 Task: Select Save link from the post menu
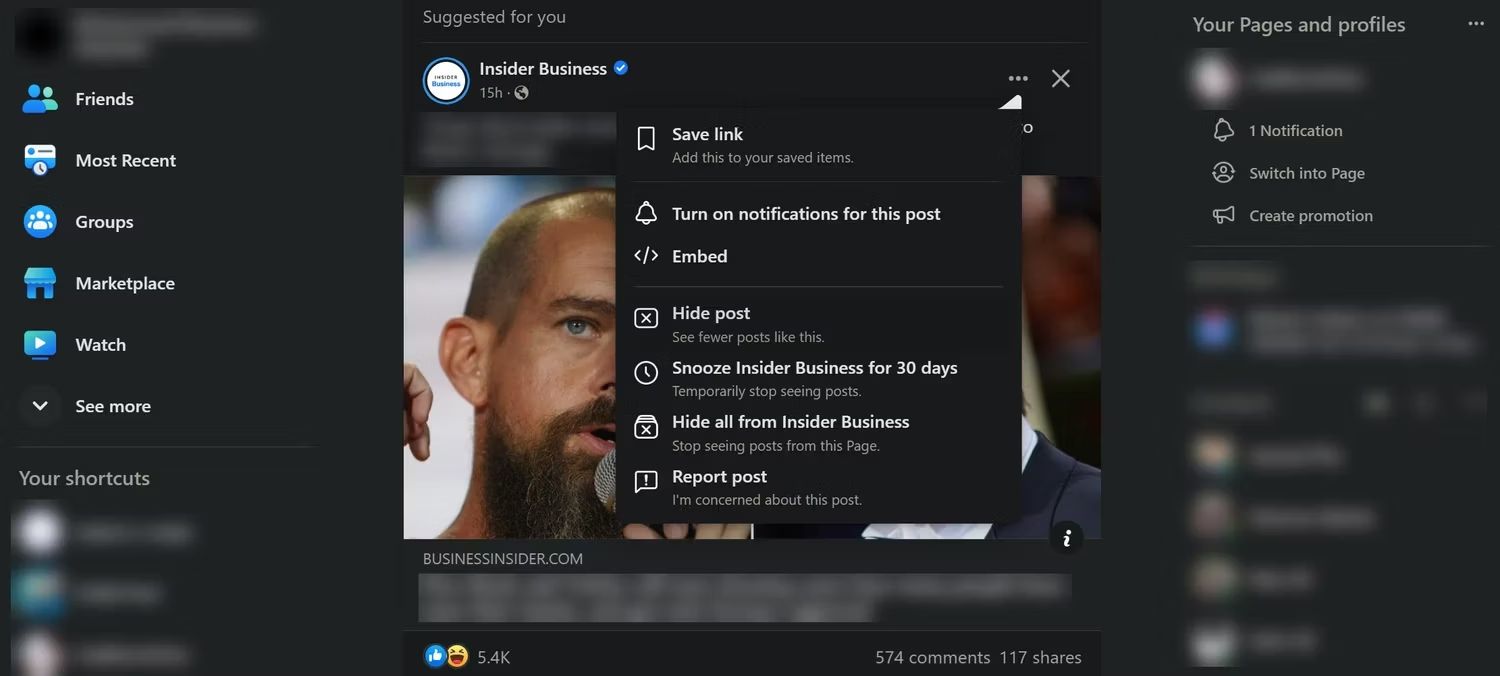pos(706,134)
